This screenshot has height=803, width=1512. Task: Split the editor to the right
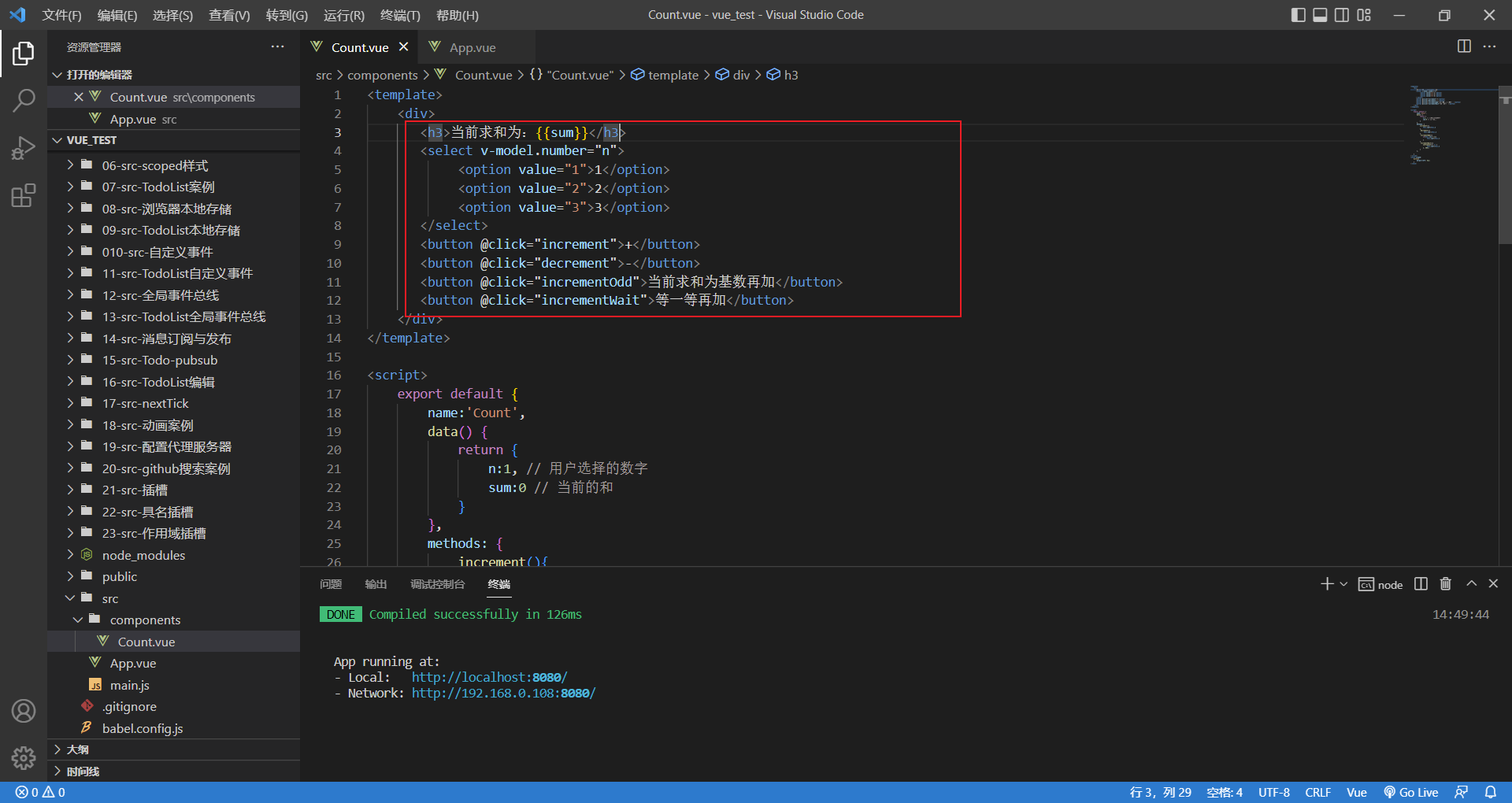click(1464, 46)
